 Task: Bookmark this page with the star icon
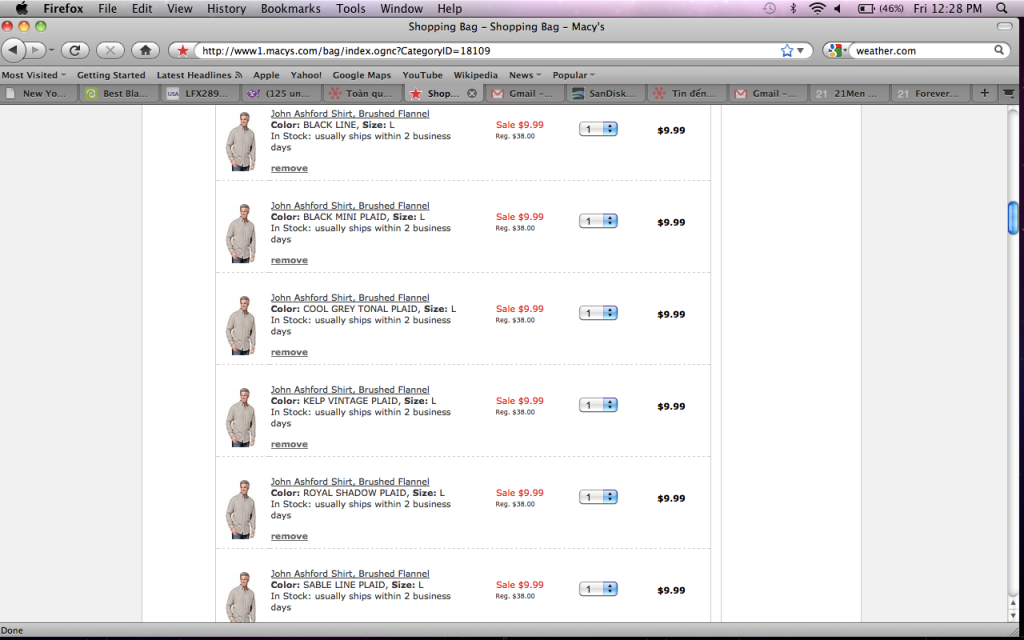click(x=786, y=50)
